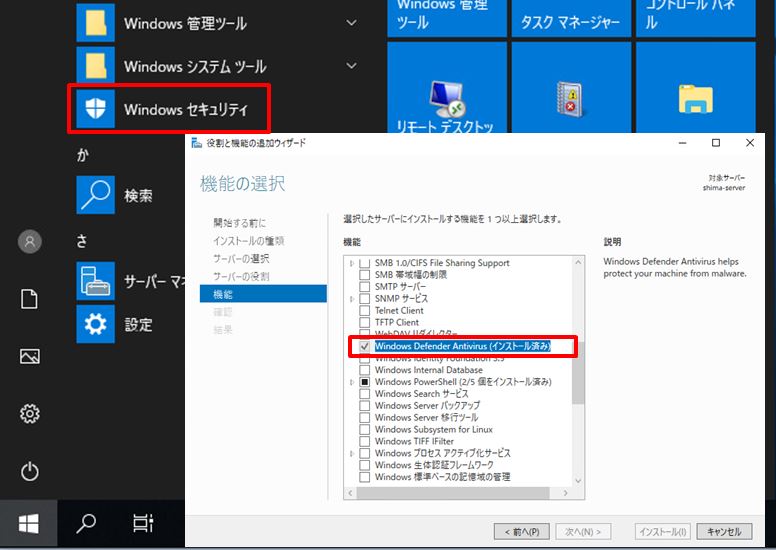The image size is (776, 550).
Task: Check Windows Search サービス checkbox
Action: [364, 394]
